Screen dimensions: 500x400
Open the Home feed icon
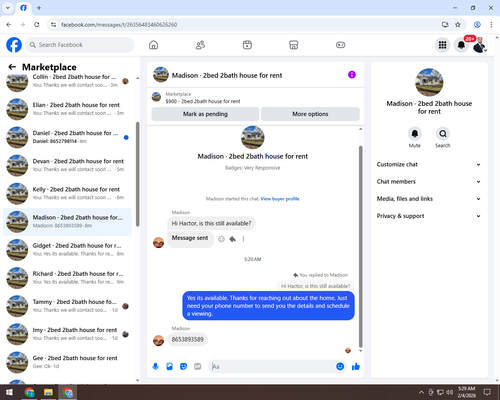click(x=153, y=45)
